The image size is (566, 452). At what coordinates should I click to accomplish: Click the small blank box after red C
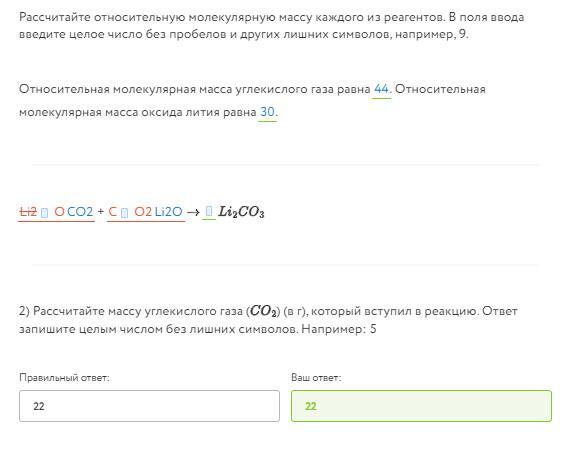click(x=125, y=213)
